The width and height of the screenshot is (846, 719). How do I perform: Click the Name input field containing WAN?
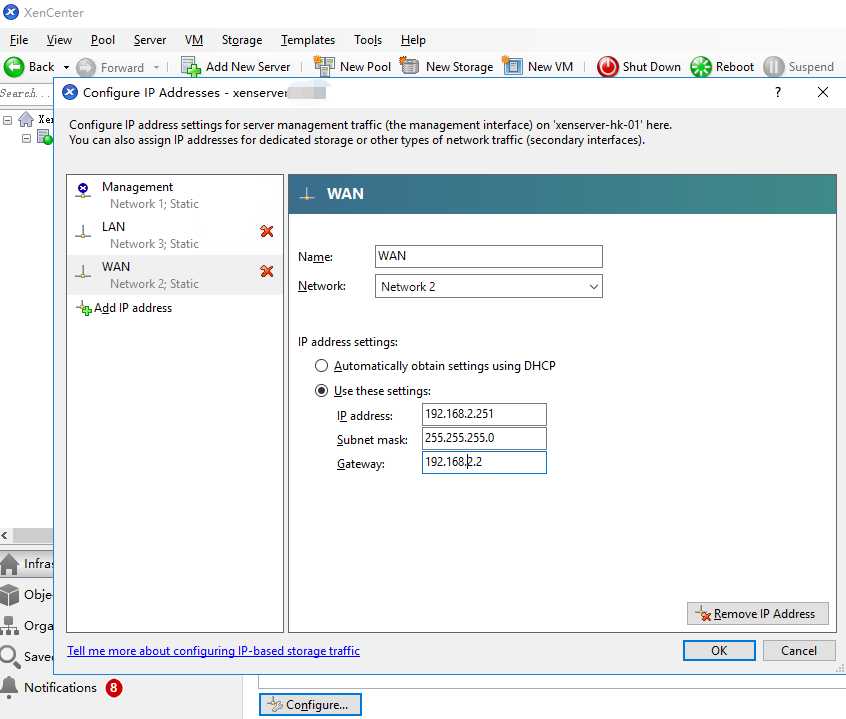(x=488, y=256)
